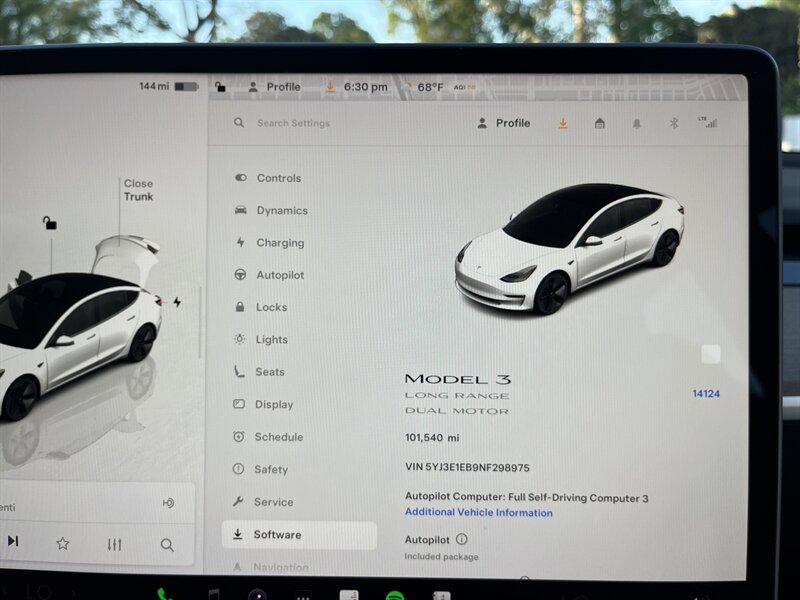Image resolution: width=800 pixels, height=600 pixels.
Task: Tap the LONG RANGE label
Action: click(457, 395)
